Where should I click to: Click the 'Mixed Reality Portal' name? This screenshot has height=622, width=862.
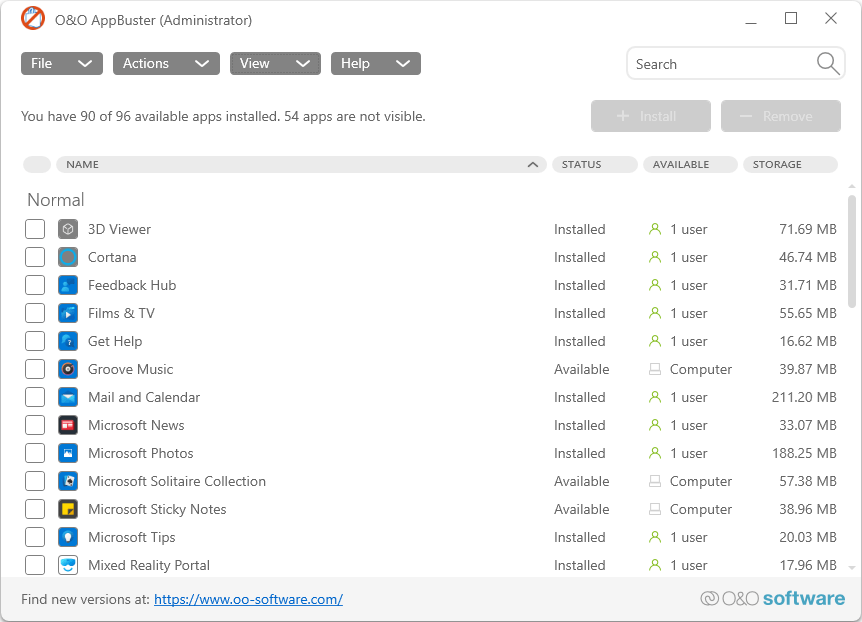[x=149, y=565]
